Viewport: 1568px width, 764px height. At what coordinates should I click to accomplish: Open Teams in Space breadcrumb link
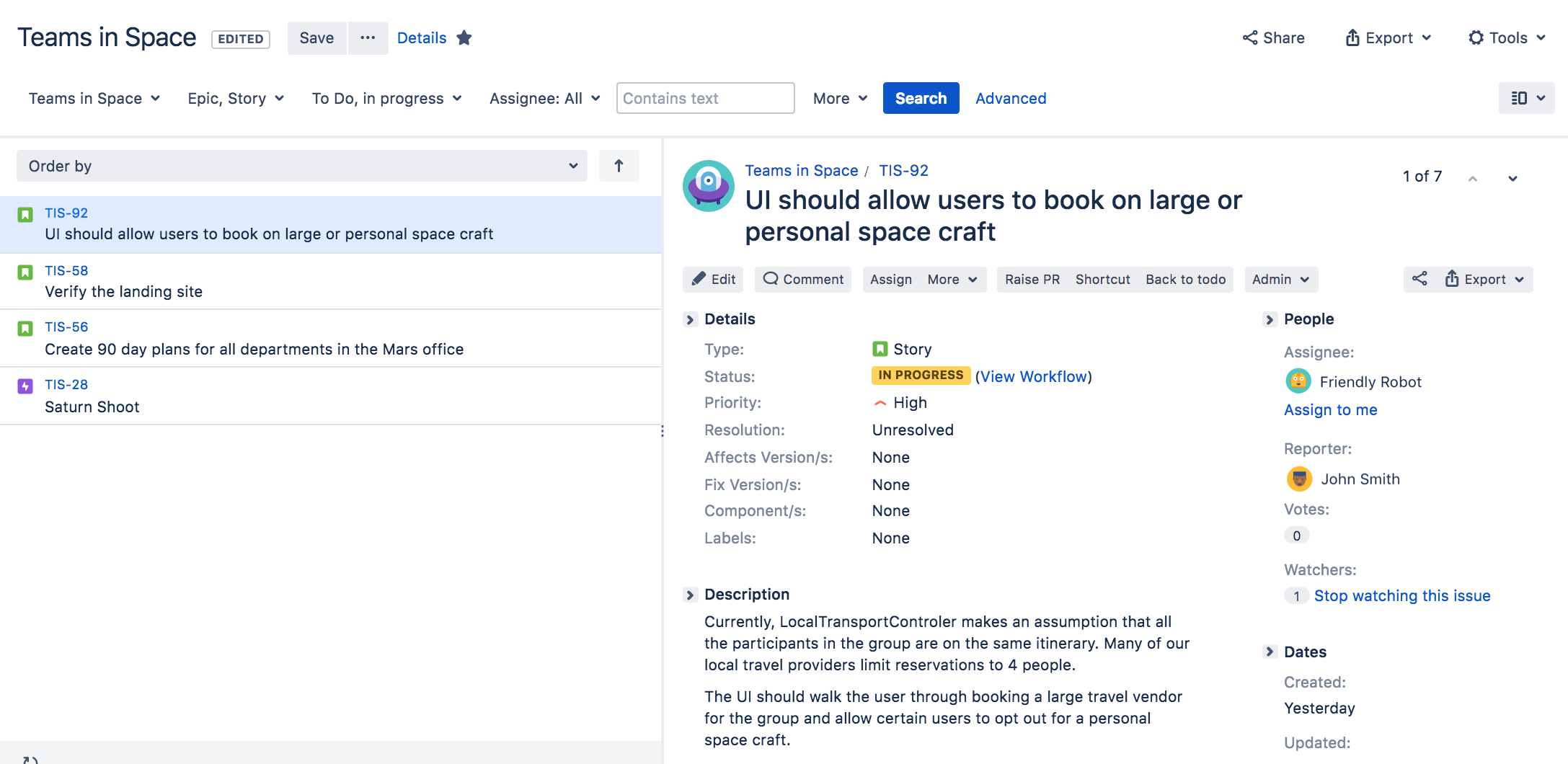click(801, 170)
